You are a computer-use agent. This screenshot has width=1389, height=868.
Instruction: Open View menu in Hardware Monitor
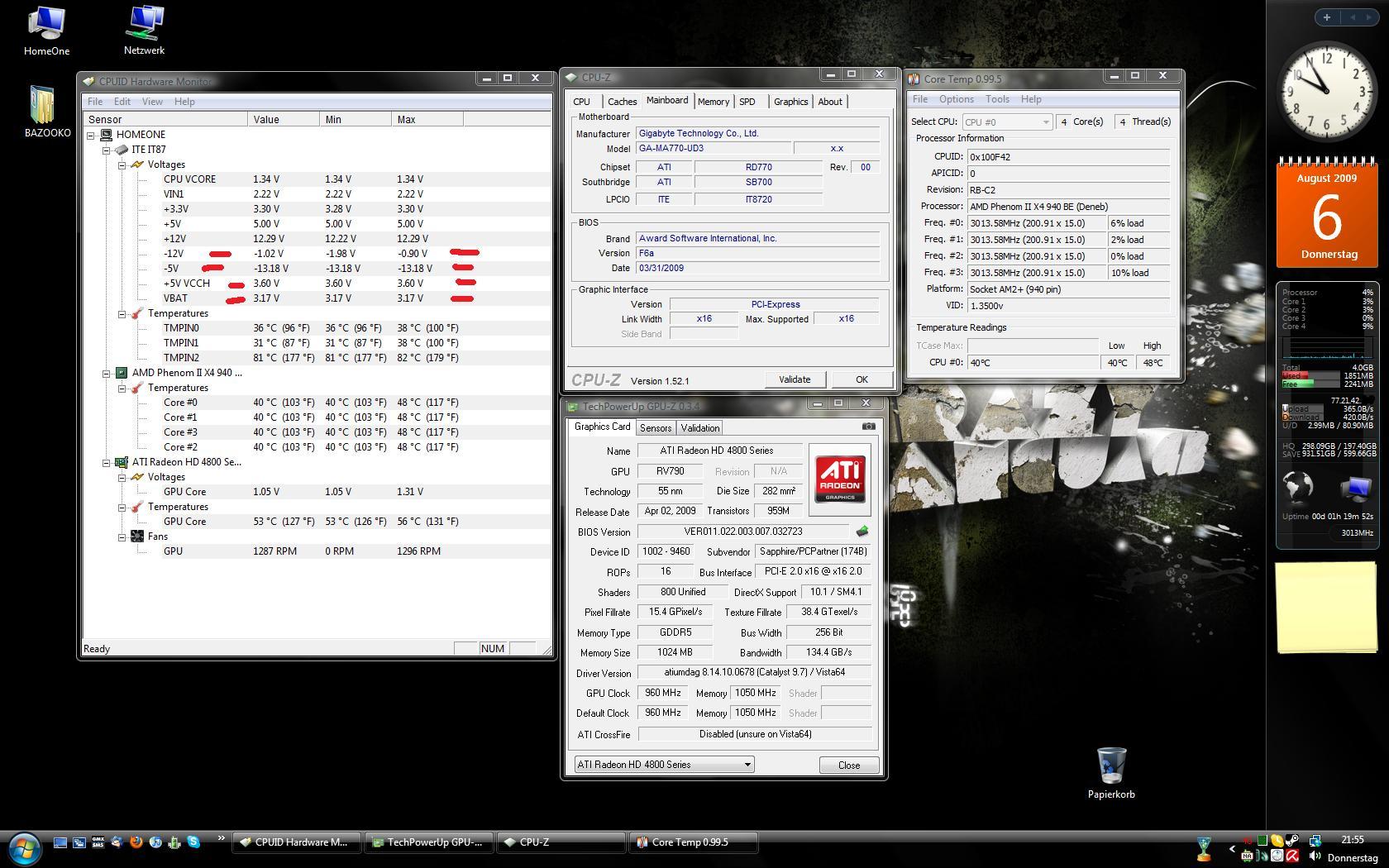point(152,102)
